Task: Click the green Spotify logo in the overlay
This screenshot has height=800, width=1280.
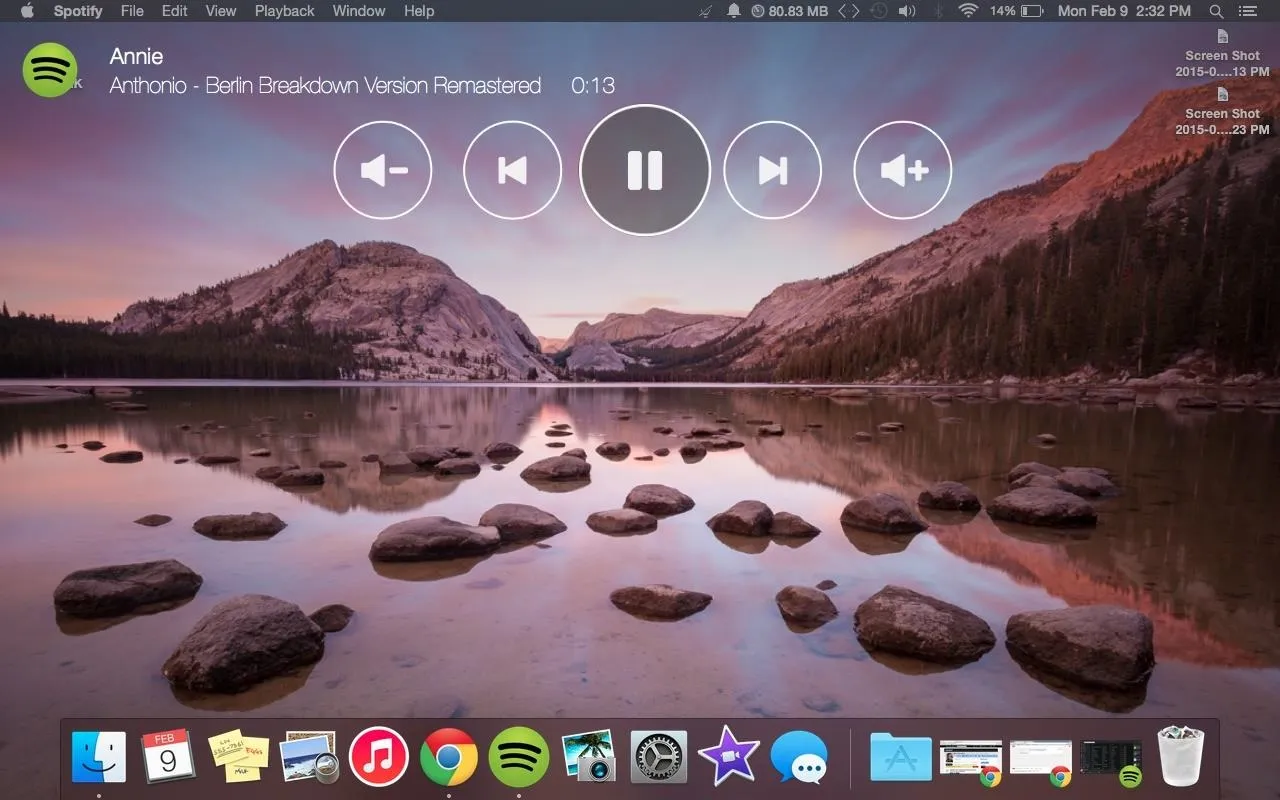Action: point(50,70)
